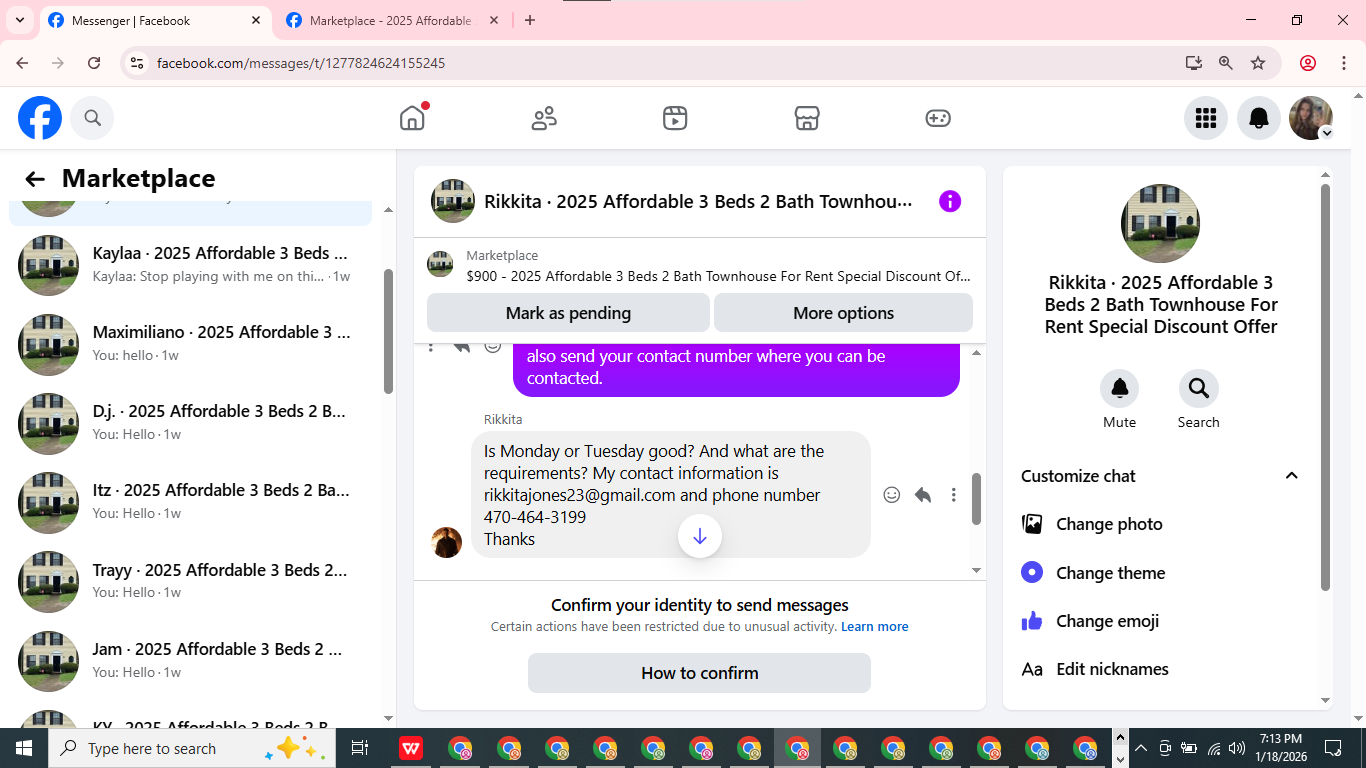This screenshot has height=768, width=1366.
Task: Reply to Rikkita's message using the arrow icon
Action: [923, 495]
